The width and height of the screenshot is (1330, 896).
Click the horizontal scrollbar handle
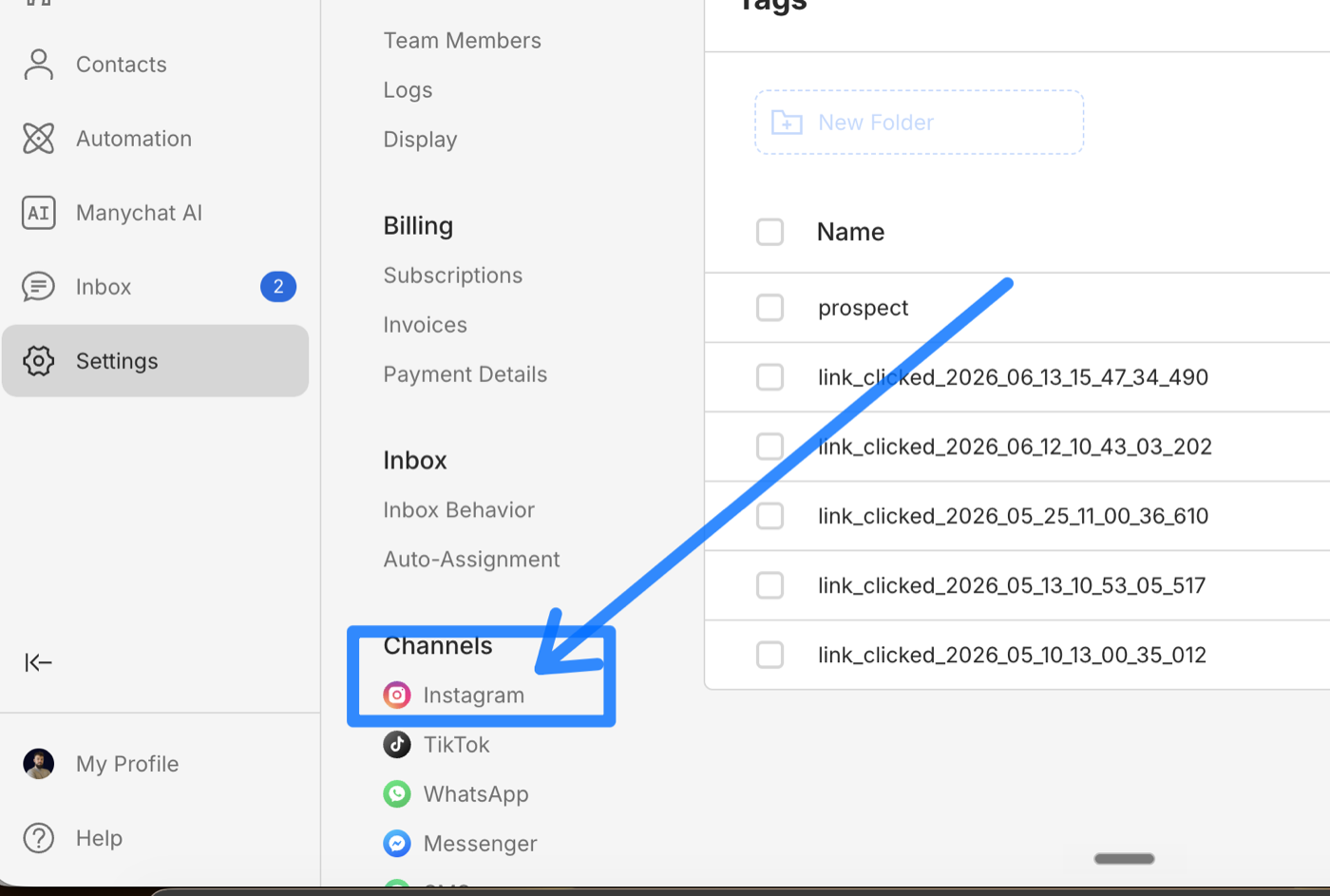1124,859
